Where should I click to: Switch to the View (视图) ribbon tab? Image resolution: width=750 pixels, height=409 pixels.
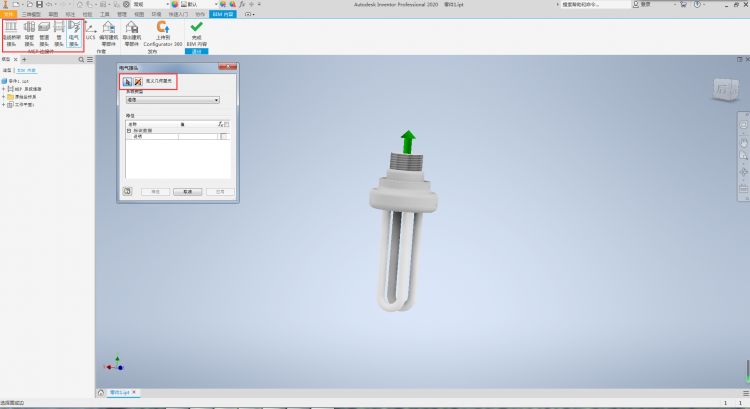[x=139, y=14]
